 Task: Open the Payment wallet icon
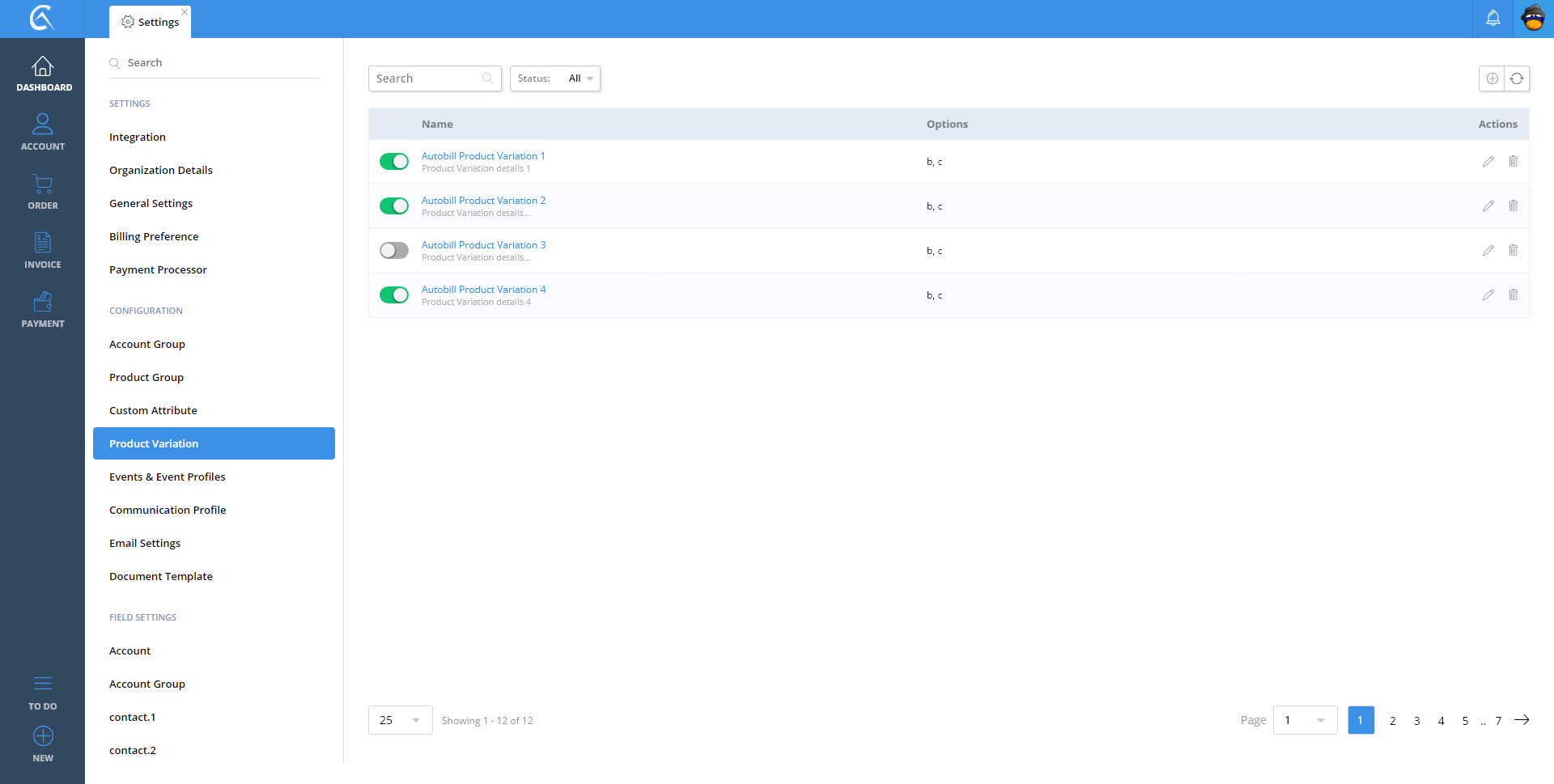[43, 302]
